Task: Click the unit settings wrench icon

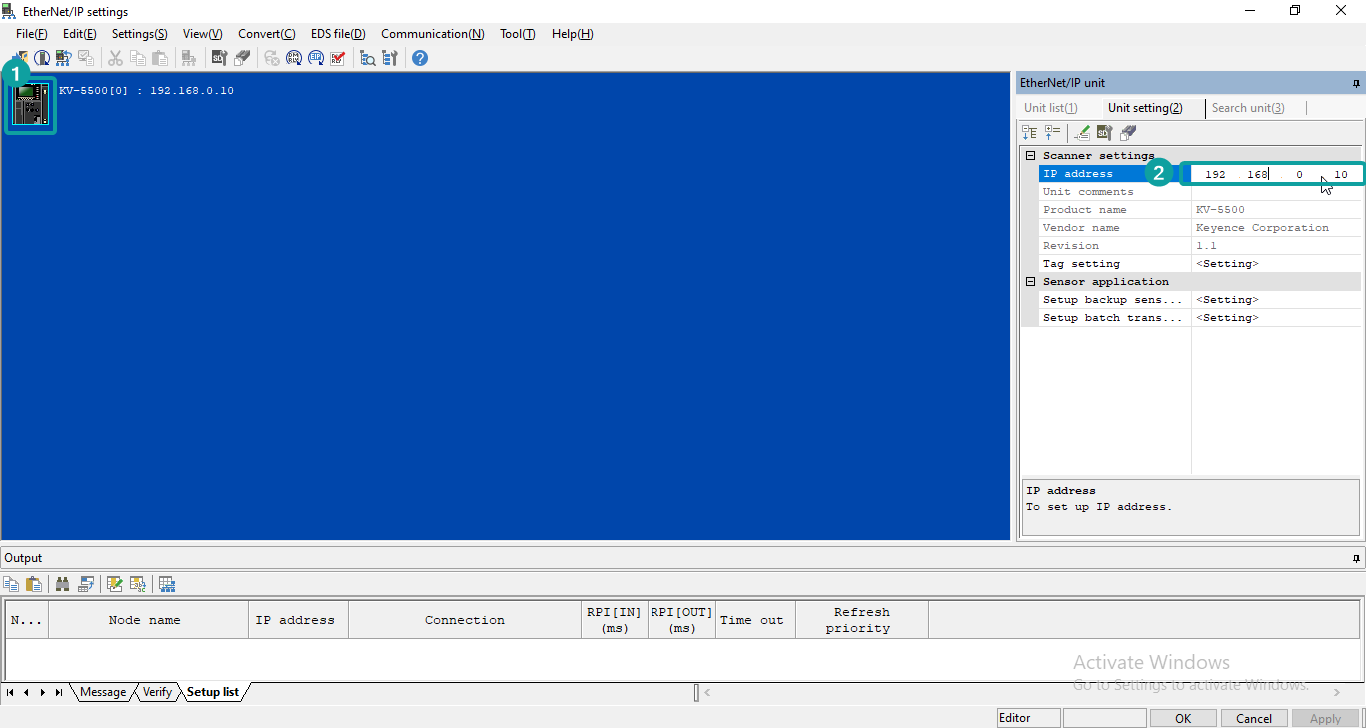Action: (390, 58)
